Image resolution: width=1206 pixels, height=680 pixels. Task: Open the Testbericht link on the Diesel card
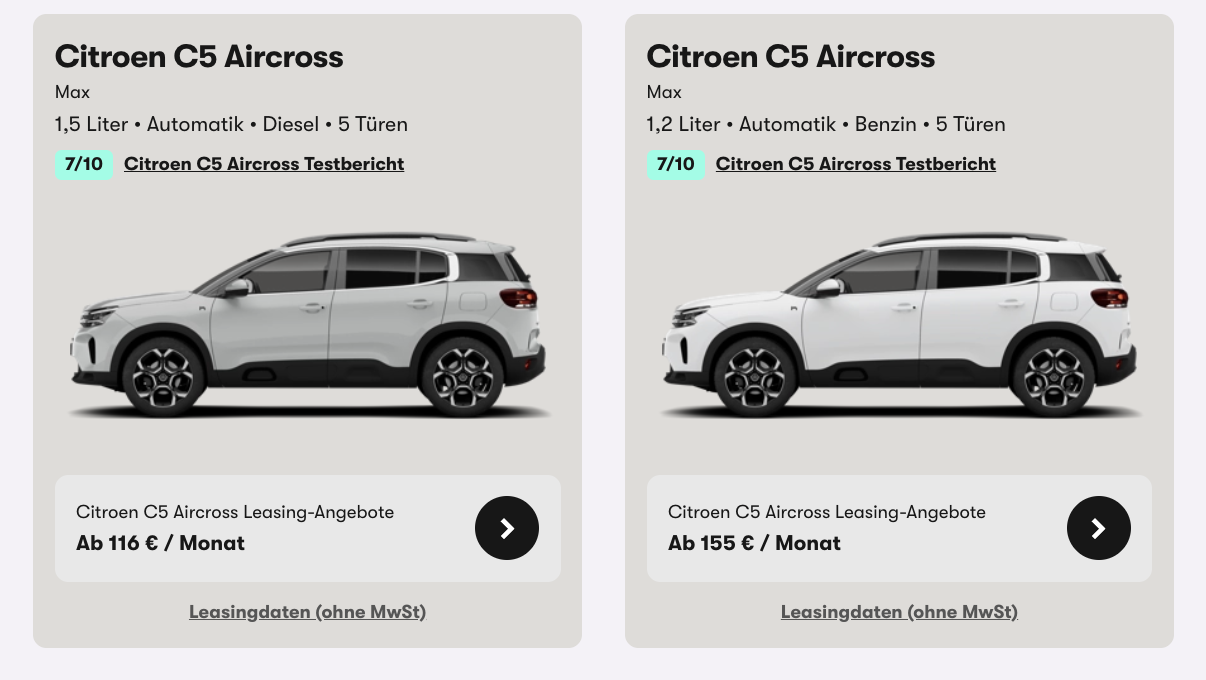point(264,164)
